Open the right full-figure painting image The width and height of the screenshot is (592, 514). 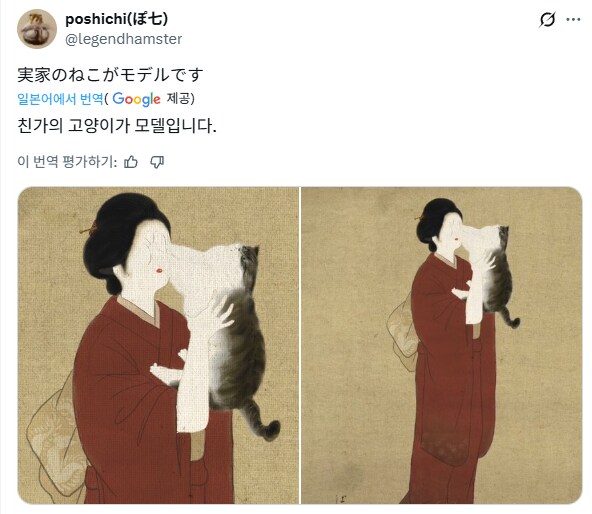coord(441,345)
